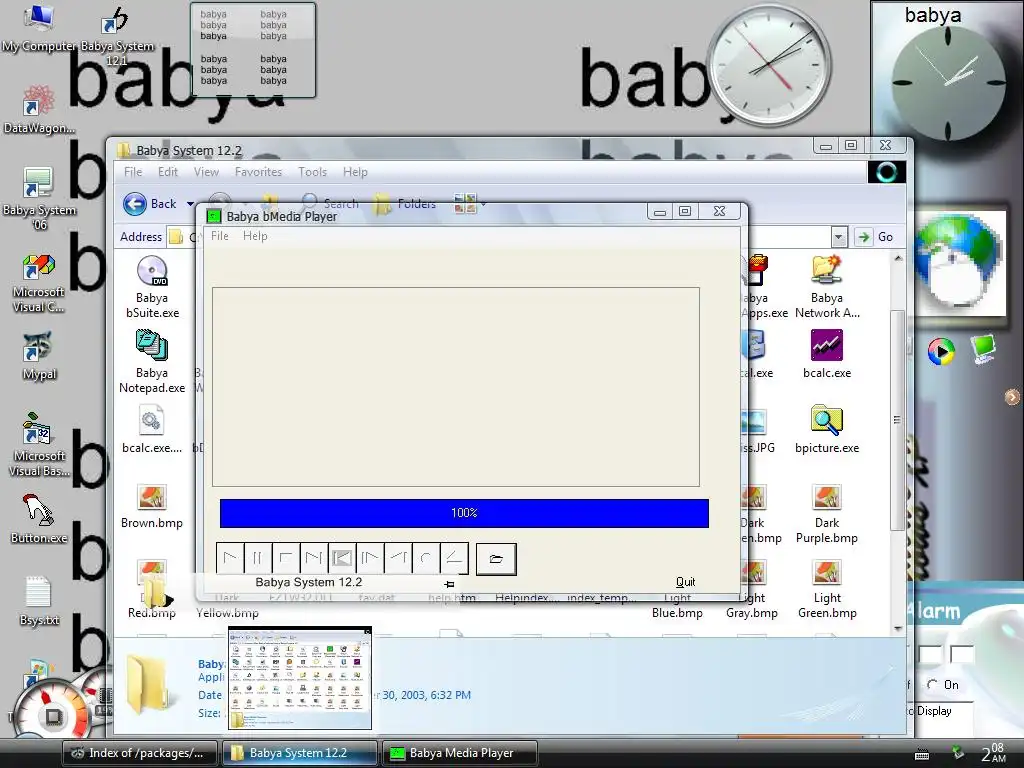The width and height of the screenshot is (1024, 768).
Task: Open the File menu in the Babya System 12.2 window
Action: click(x=133, y=172)
